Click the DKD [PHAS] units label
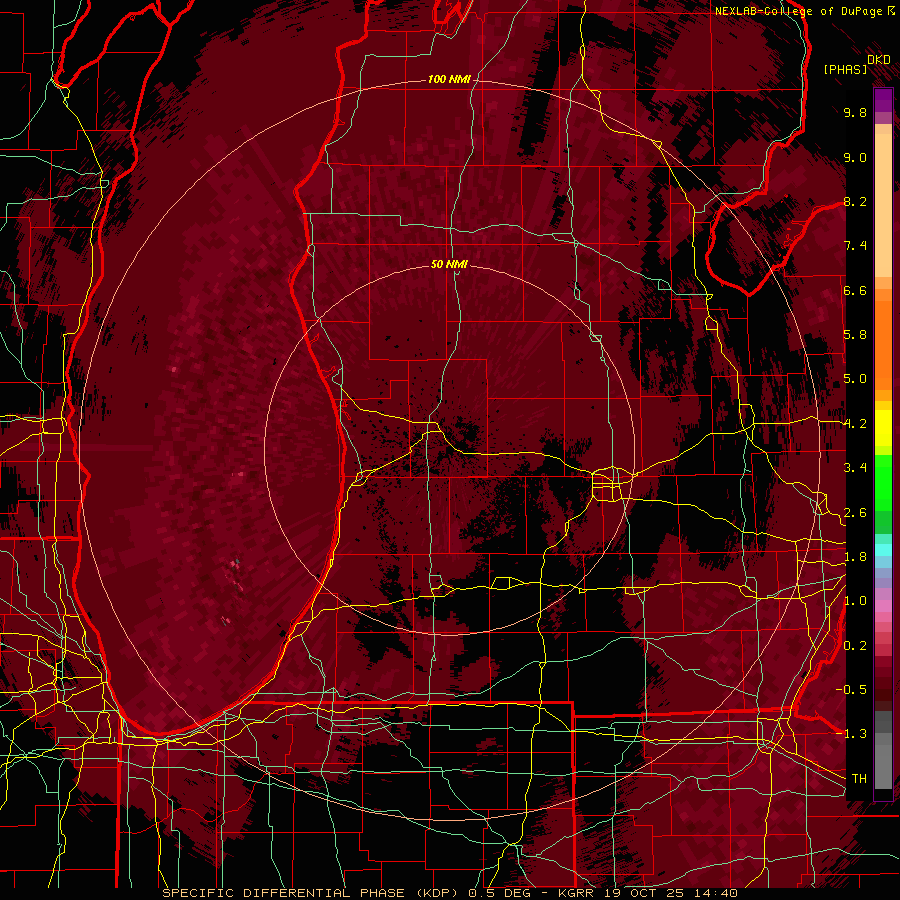The height and width of the screenshot is (900, 900). (x=856, y=65)
